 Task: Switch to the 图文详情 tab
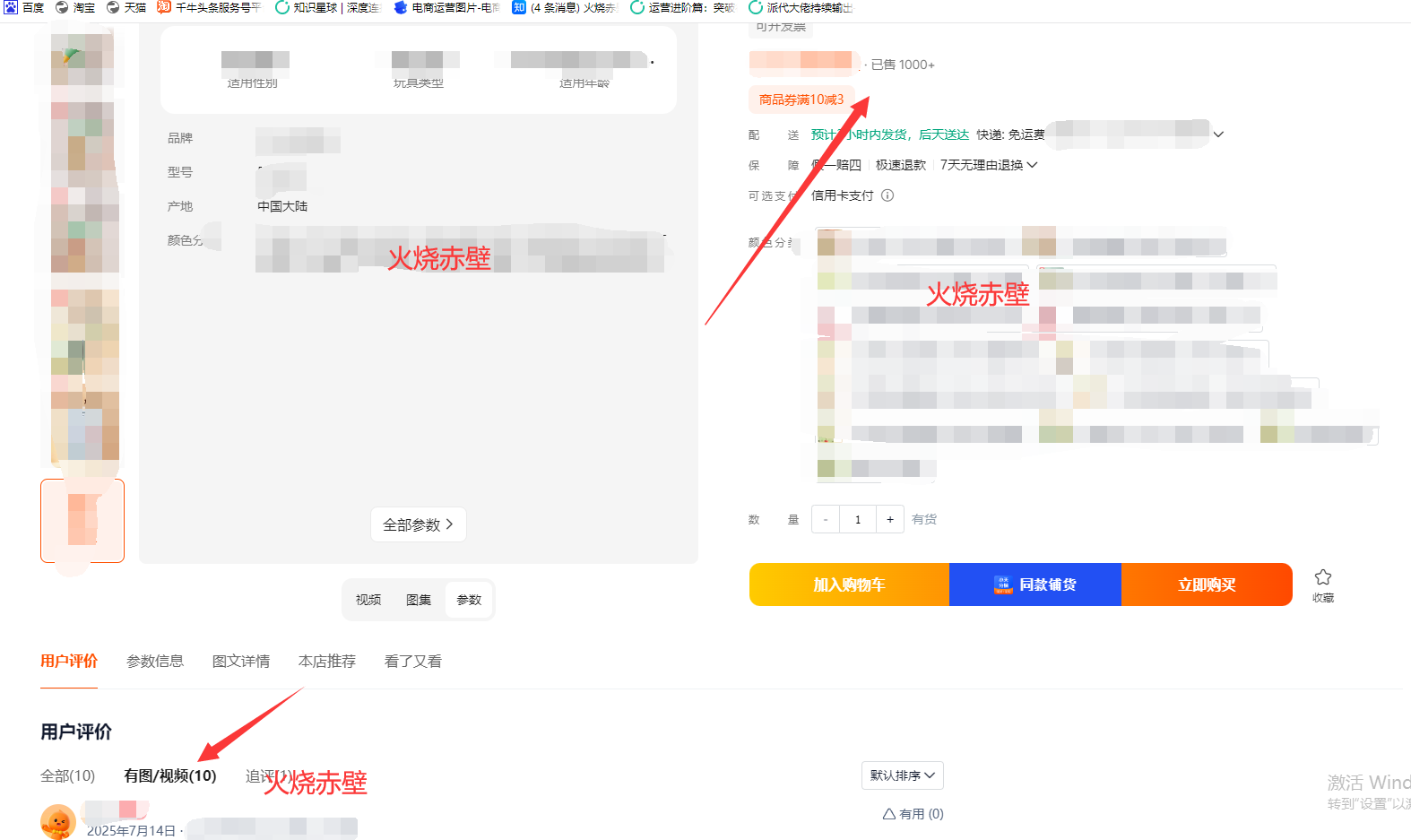coord(241,662)
